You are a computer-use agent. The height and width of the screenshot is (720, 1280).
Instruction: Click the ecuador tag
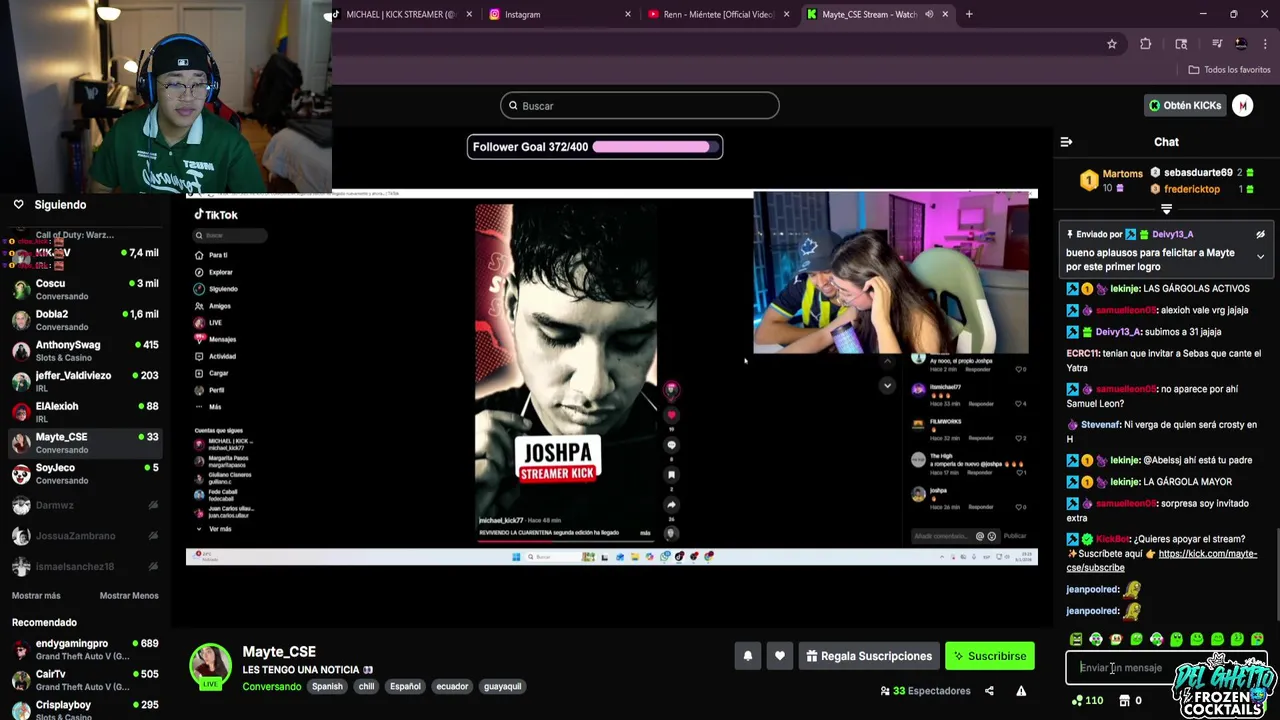coord(452,687)
